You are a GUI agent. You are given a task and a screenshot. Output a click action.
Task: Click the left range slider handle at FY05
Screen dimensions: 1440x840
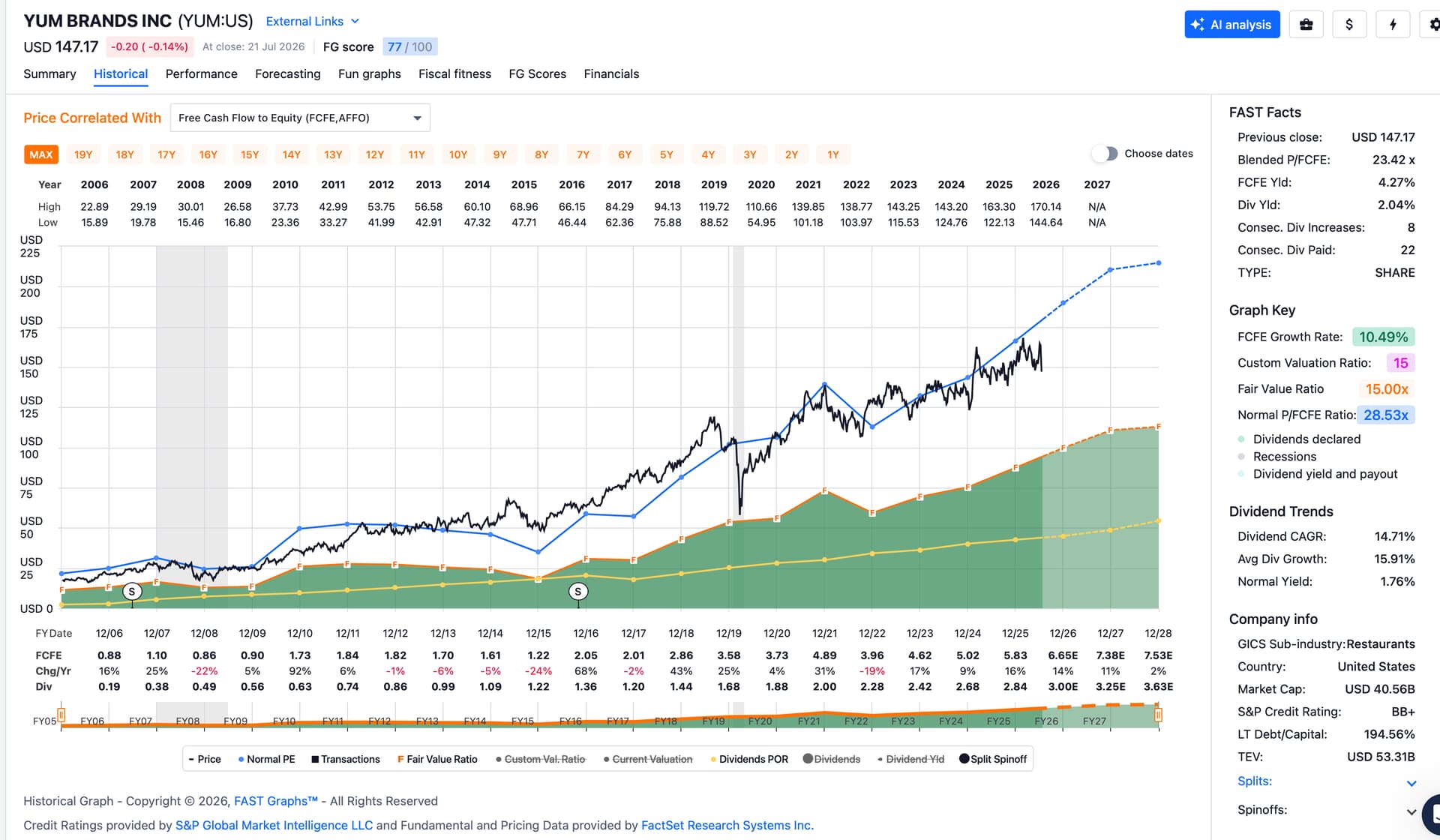point(61,715)
